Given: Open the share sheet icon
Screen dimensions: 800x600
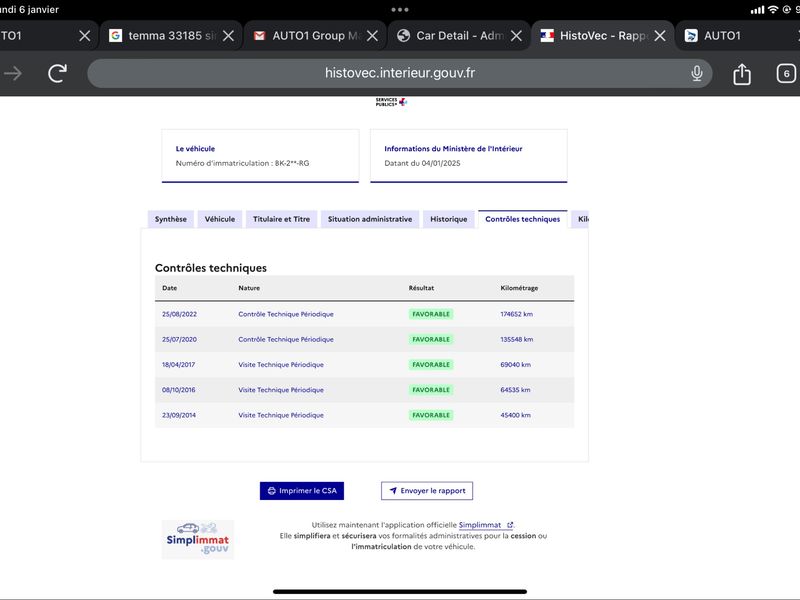Looking at the screenshot, I should 742,73.
